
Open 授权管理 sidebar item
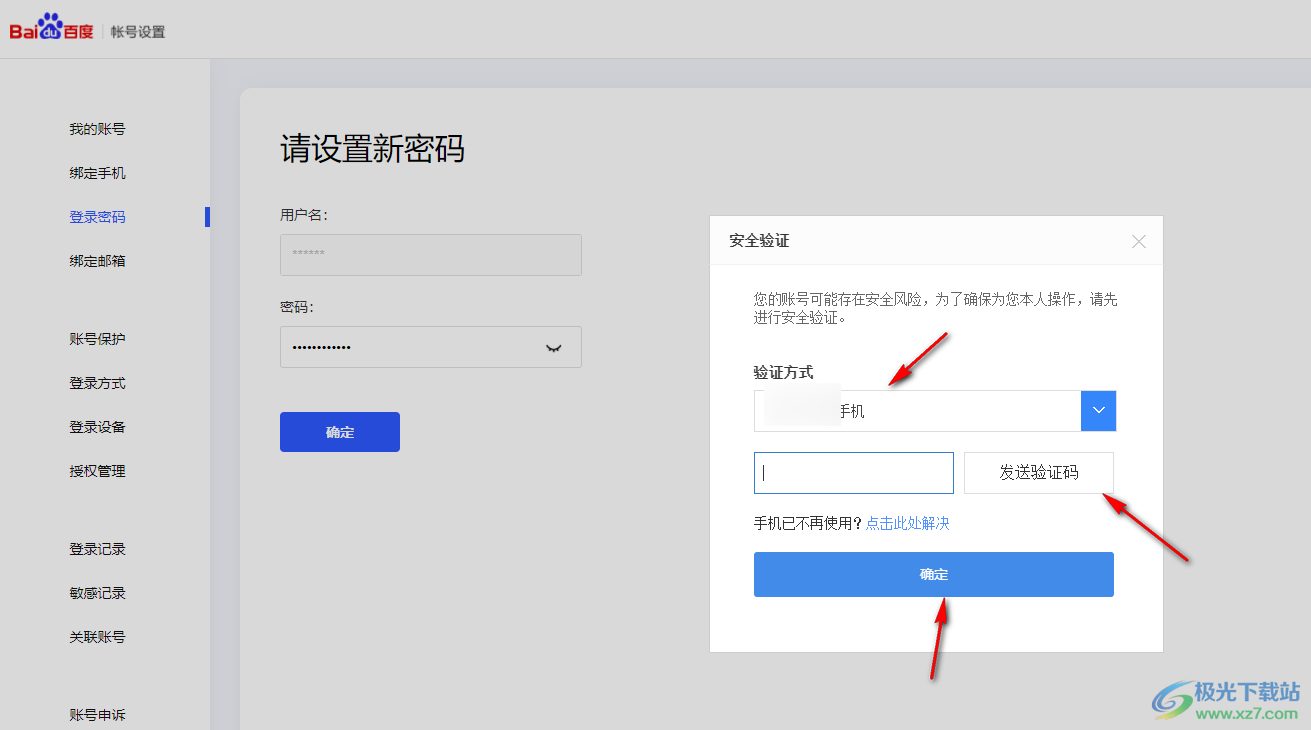tap(97, 471)
